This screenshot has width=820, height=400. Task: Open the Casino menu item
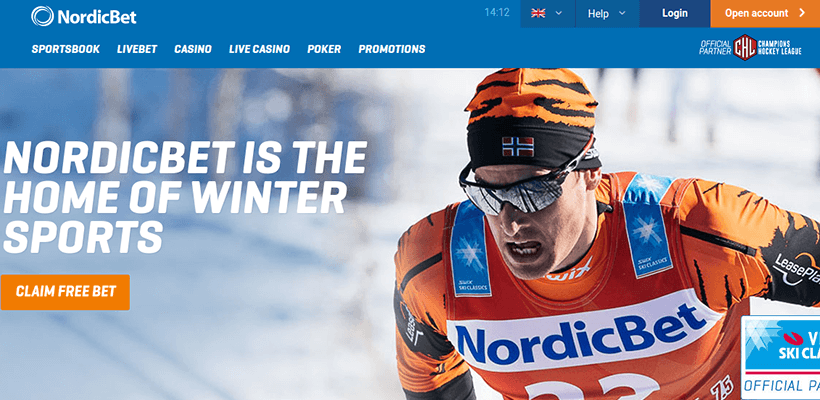point(193,49)
